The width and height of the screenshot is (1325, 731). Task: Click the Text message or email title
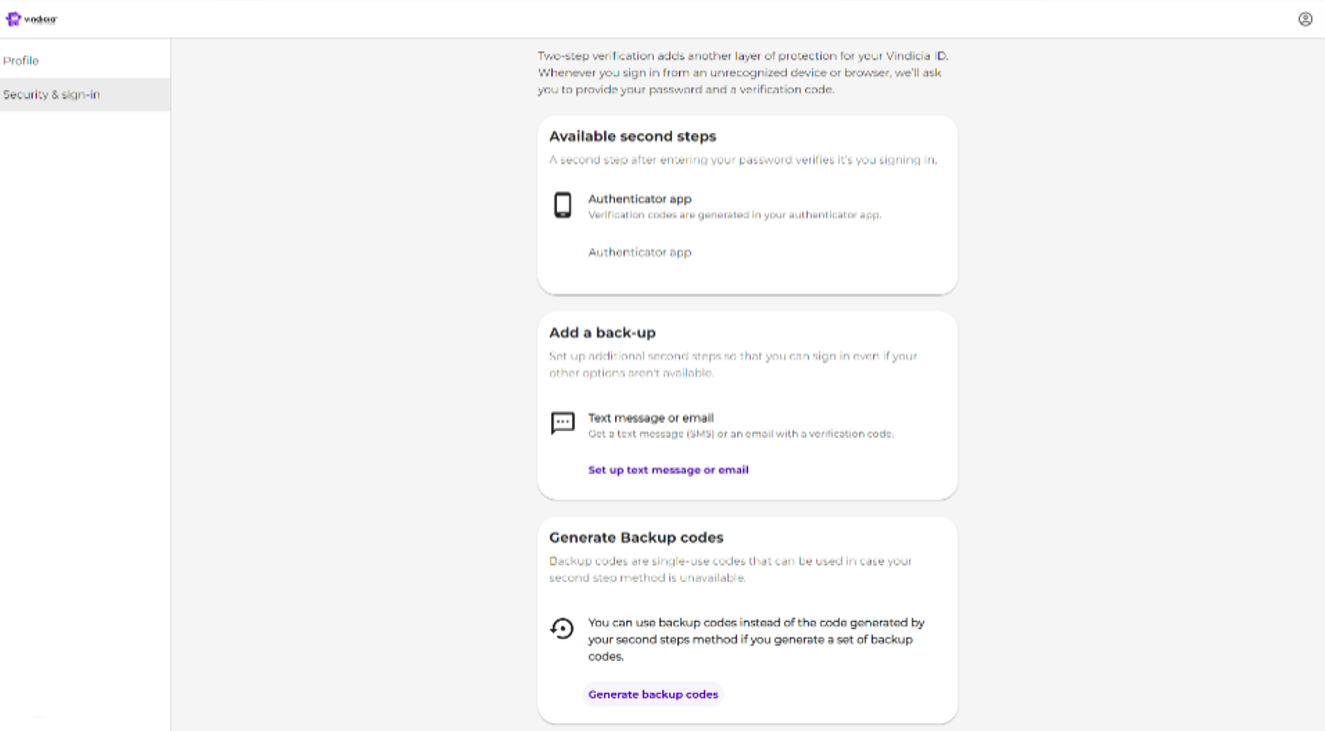(x=651, y=418)
